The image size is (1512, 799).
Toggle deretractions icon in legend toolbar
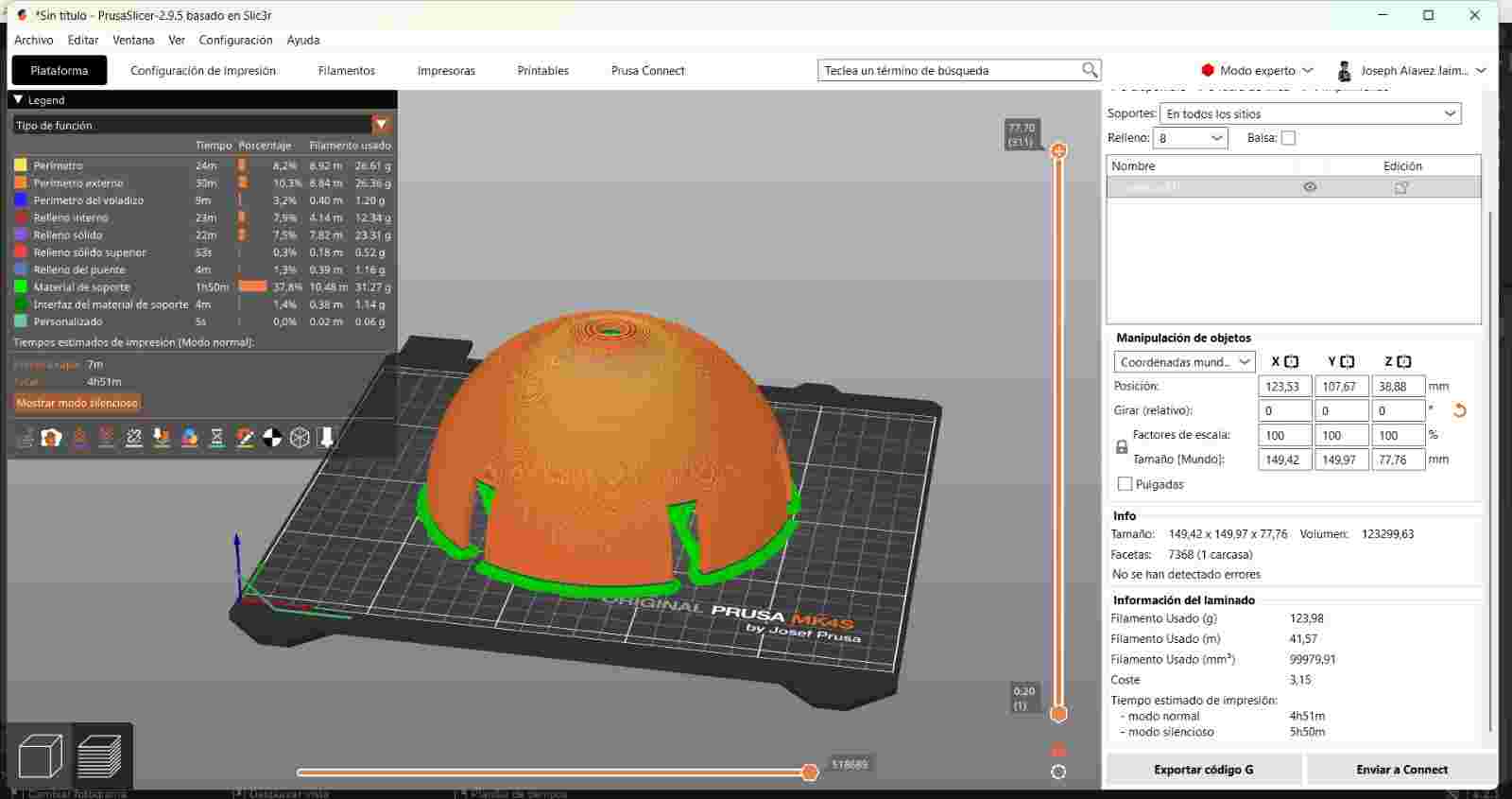tap(107, 438)
